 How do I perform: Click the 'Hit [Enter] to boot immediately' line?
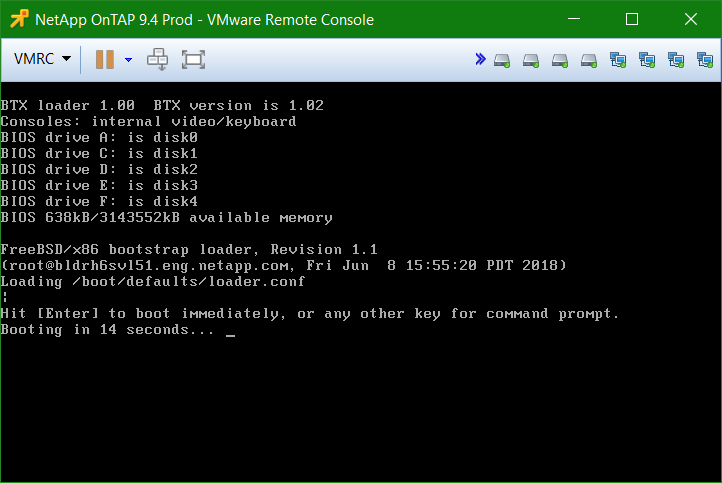click(x=310, y=314)
